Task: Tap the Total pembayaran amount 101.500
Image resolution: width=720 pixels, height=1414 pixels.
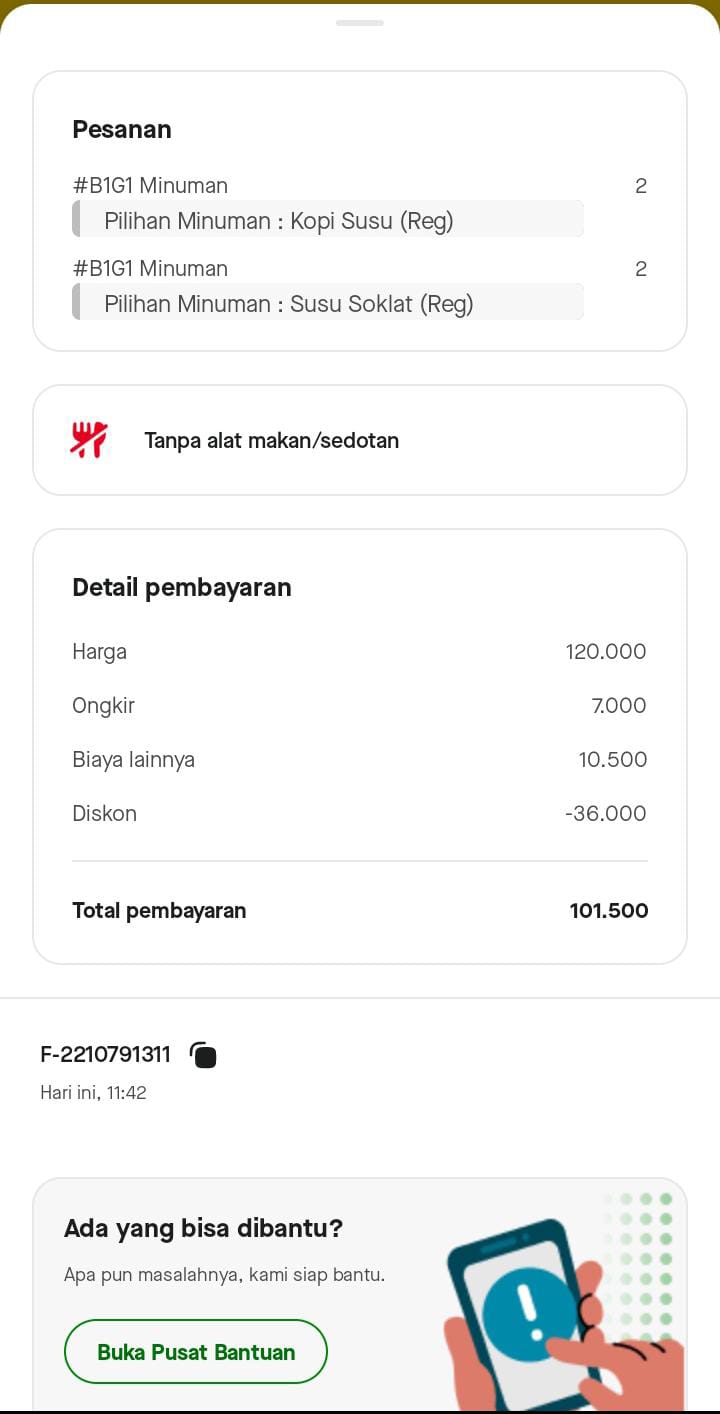Action: (x=608, y=910)
